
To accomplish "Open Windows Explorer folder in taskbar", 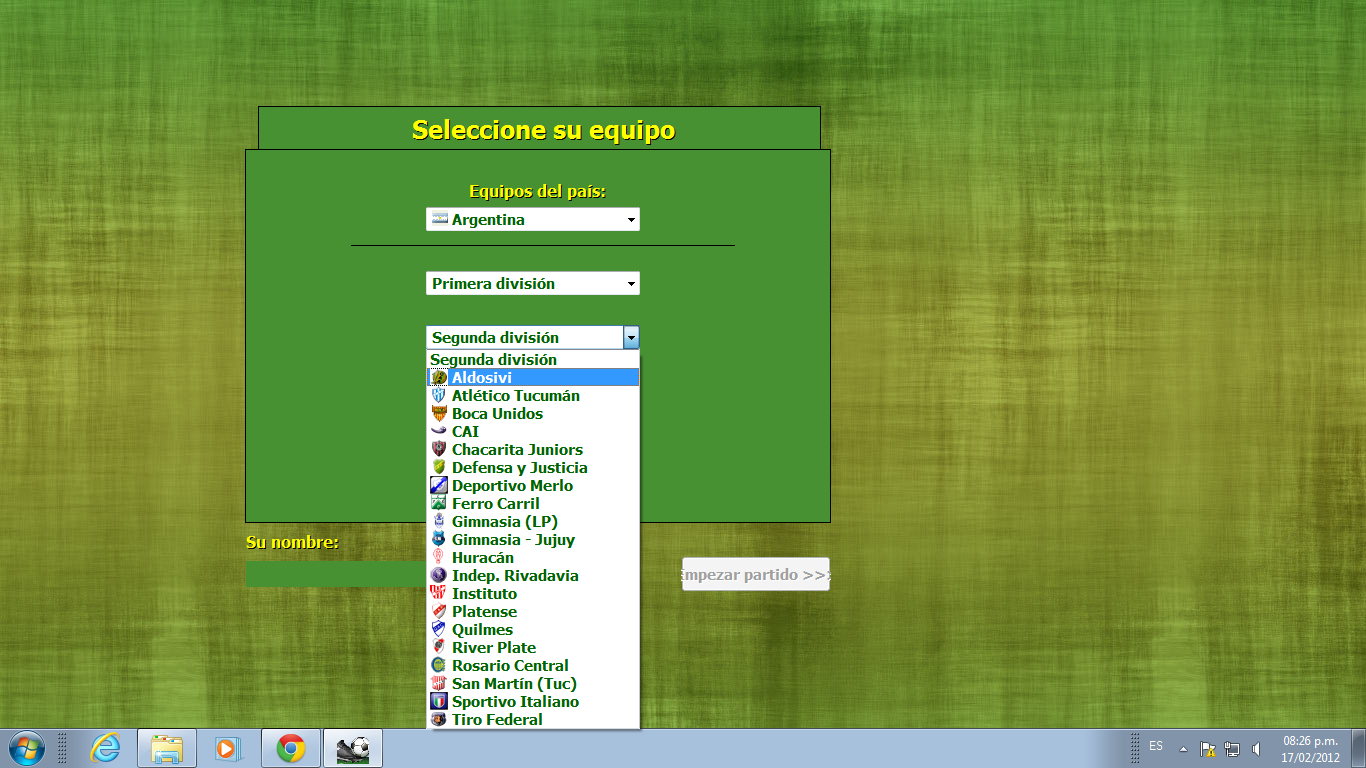I will tap(167, 748).
